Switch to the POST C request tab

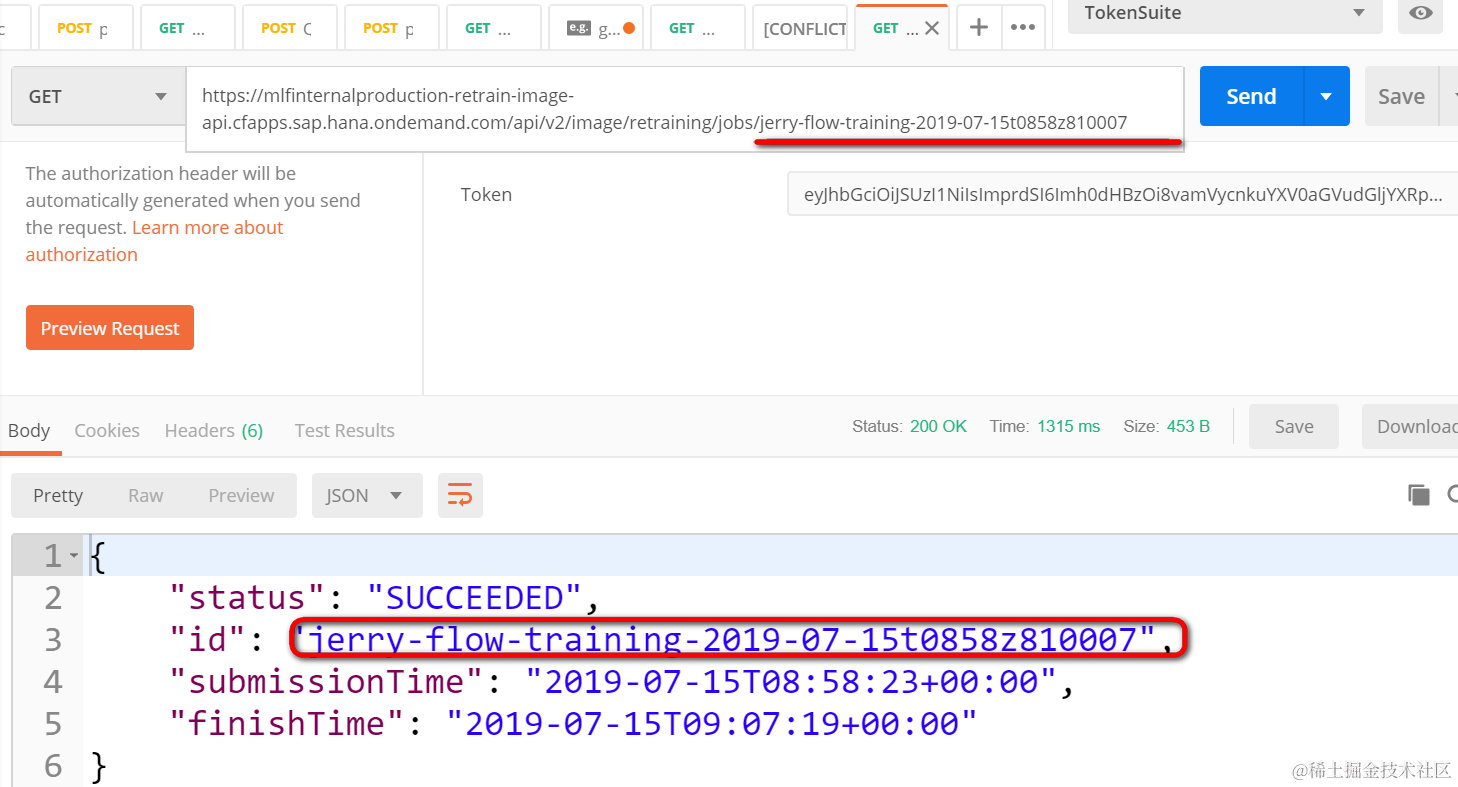pos(288,28)
